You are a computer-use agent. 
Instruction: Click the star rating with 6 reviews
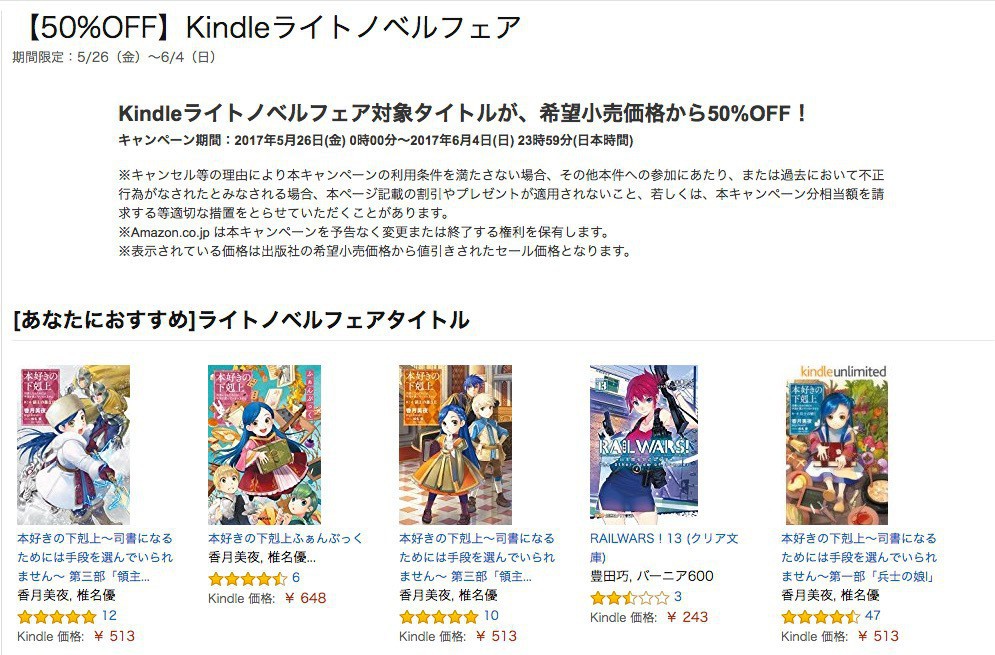247,578
